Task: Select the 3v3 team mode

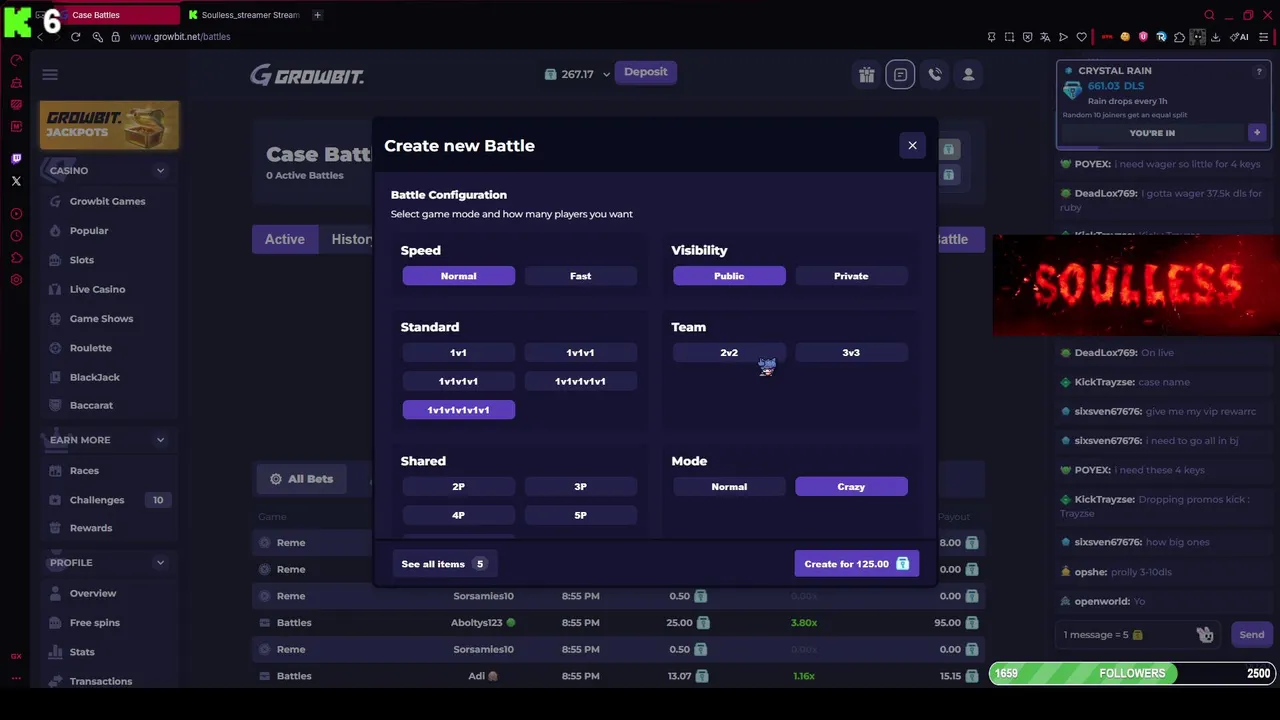Action: (x=851, y=352)
